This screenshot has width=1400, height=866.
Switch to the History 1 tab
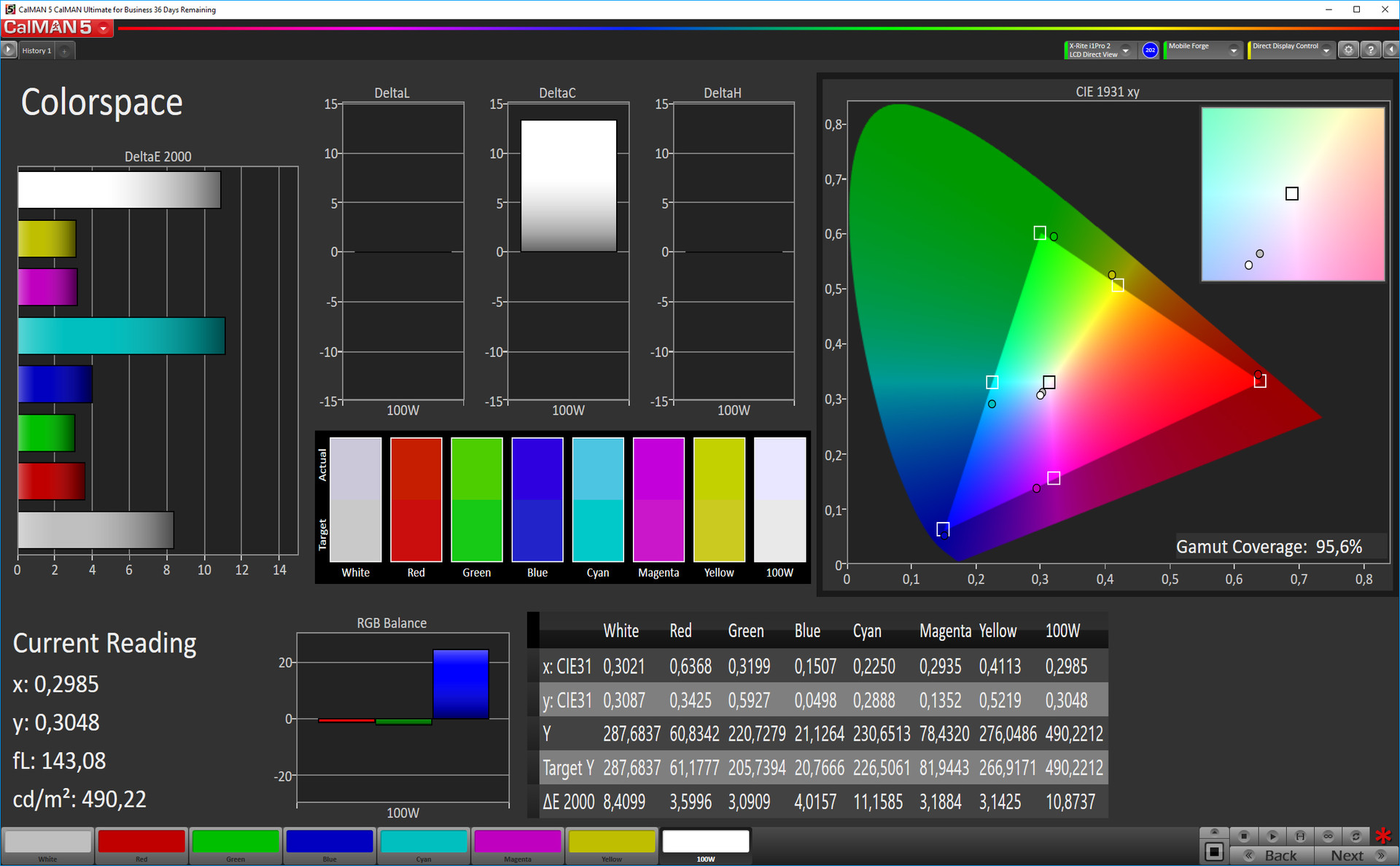click(x=36, y=50)
